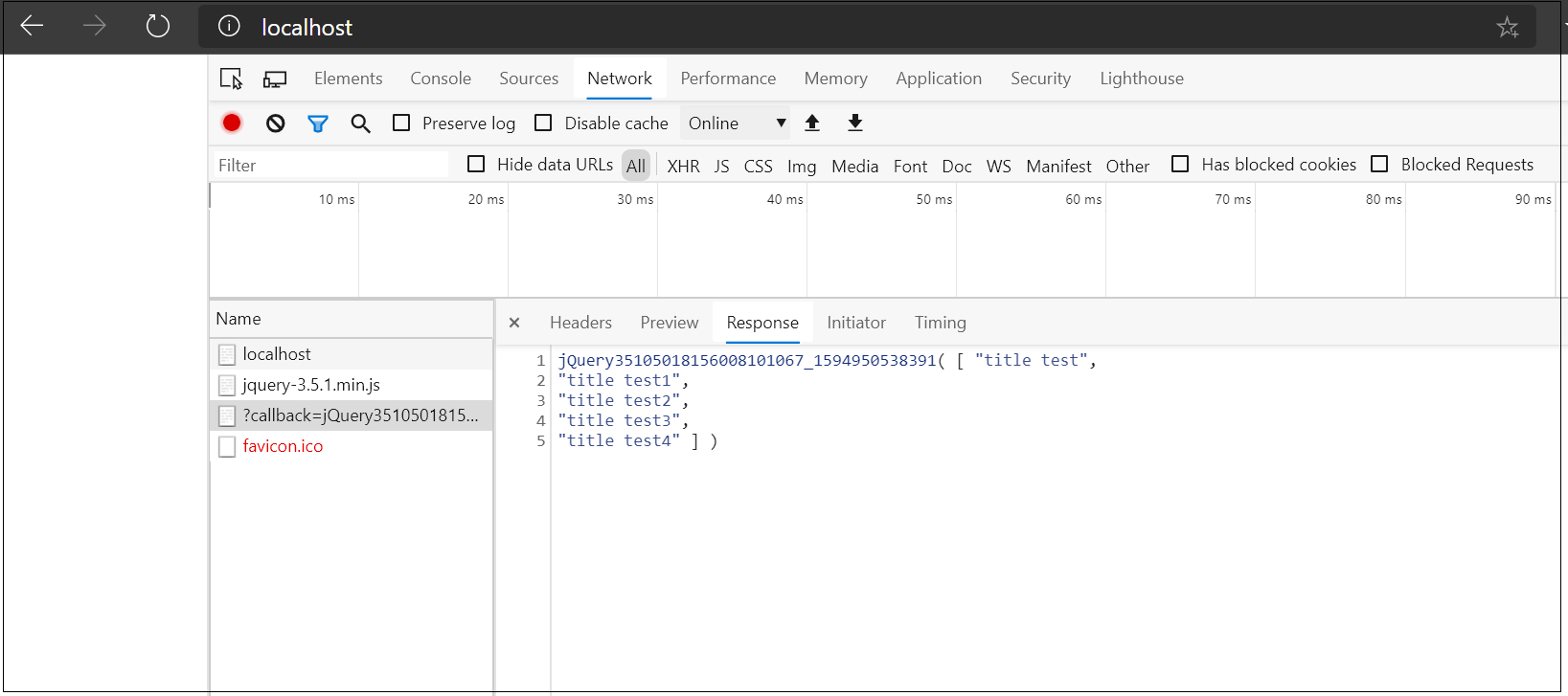Image resolution: width=1568 pixels, height=696 pixels.
Task: Stop recording network log red button
Action: (232, 123)
